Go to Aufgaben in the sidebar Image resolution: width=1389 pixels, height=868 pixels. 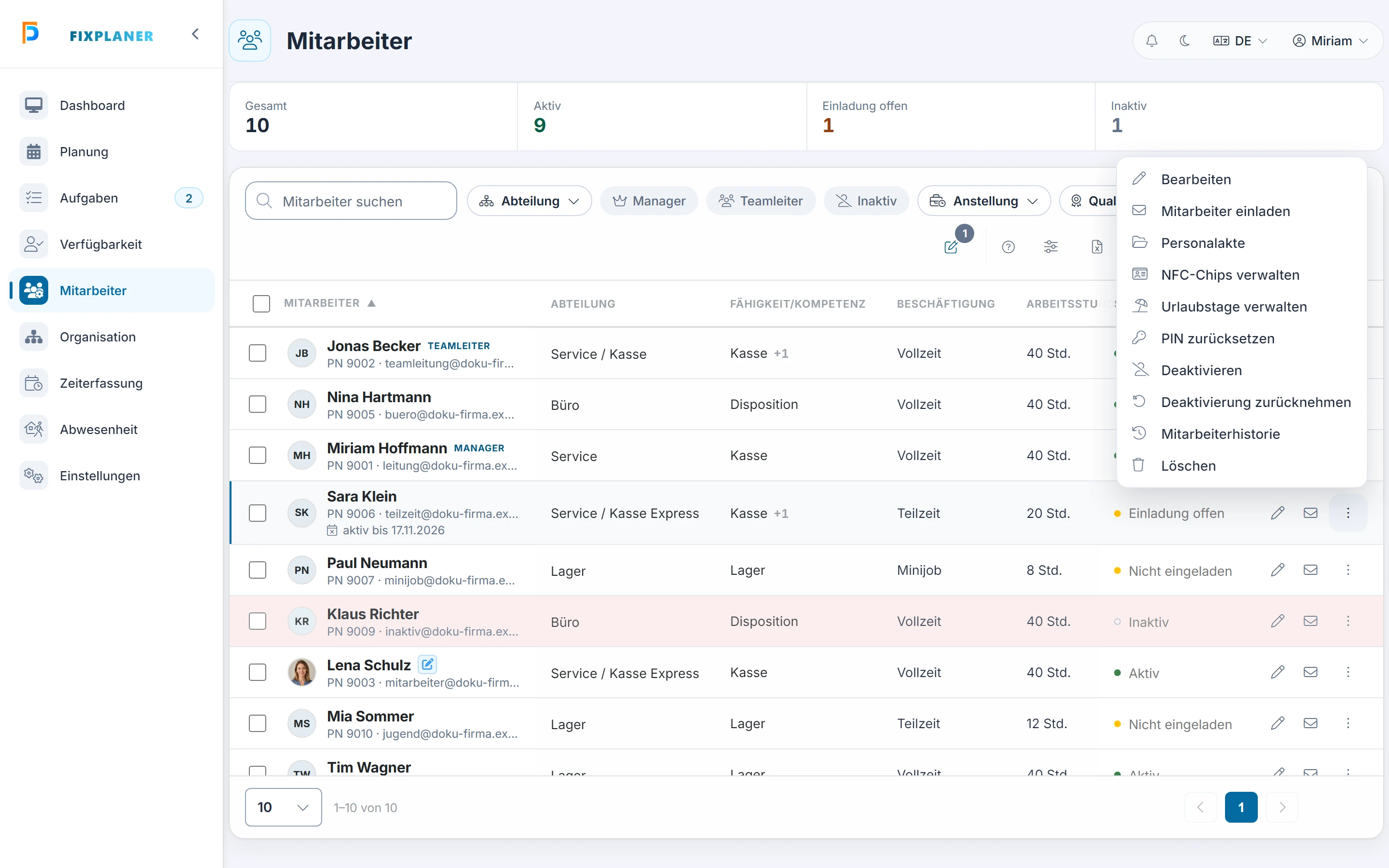(x=111, y=198)
